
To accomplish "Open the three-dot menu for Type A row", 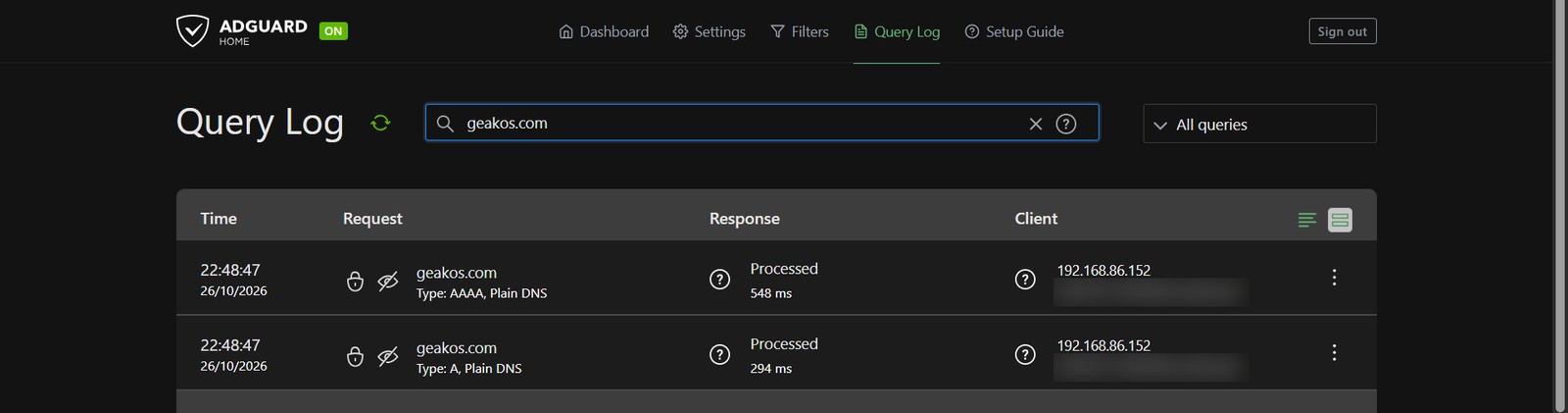I will [1334, 353].
